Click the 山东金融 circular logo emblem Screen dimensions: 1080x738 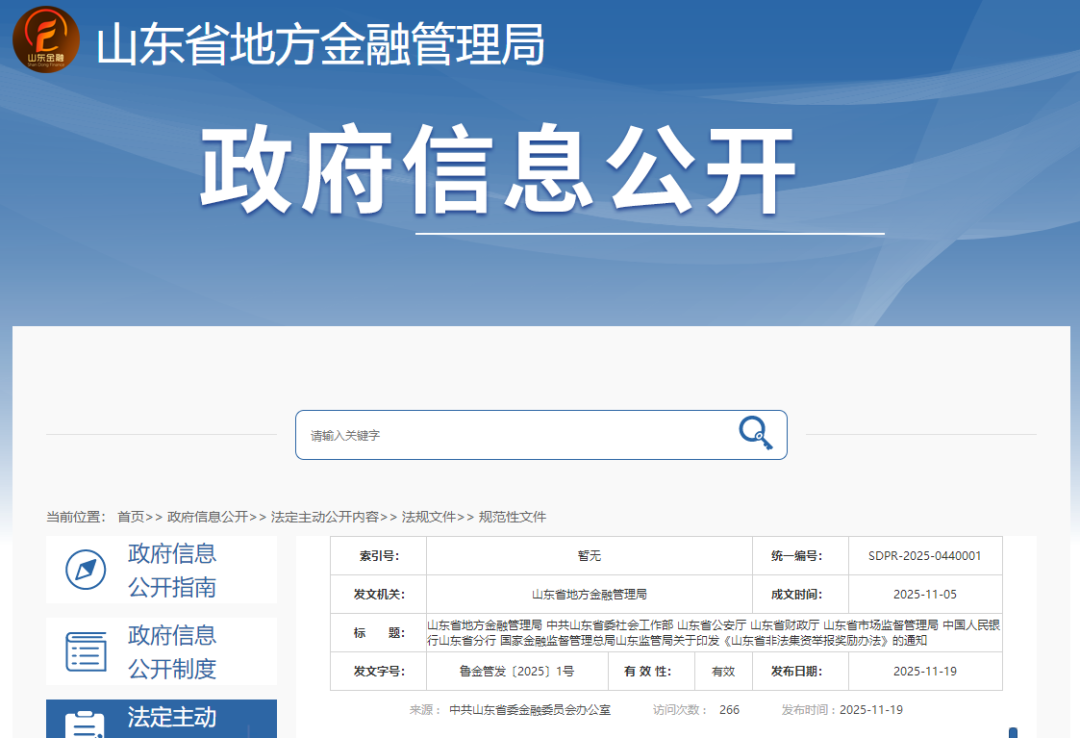pyautogui.click(x=44, y=40)
